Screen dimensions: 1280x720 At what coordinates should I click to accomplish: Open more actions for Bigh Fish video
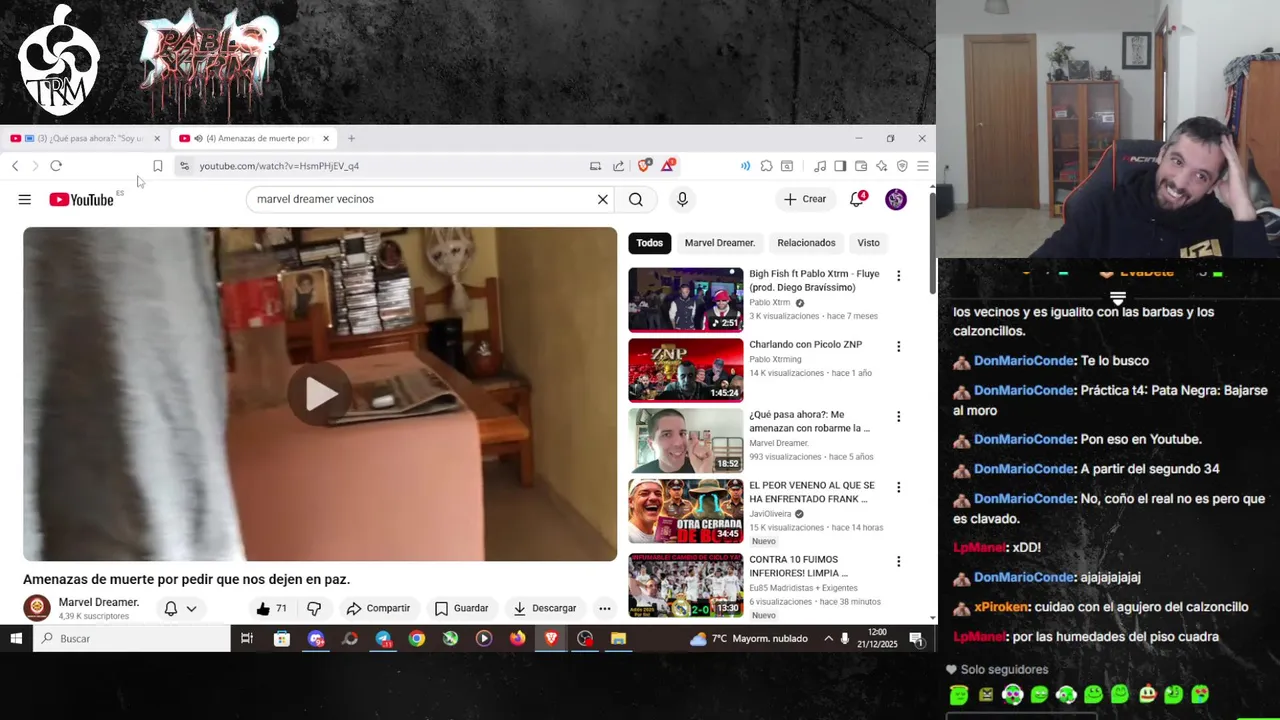(898, 275)
